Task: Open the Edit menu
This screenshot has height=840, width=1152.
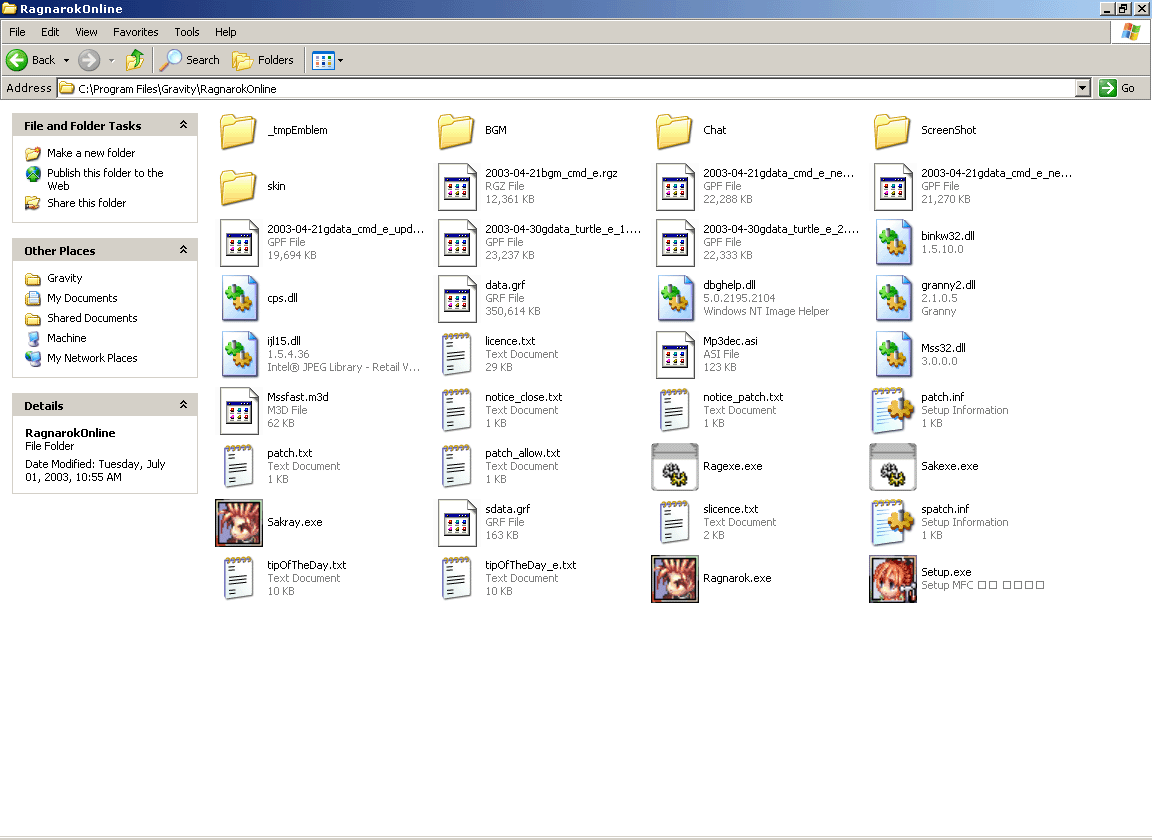Action: 50,32
